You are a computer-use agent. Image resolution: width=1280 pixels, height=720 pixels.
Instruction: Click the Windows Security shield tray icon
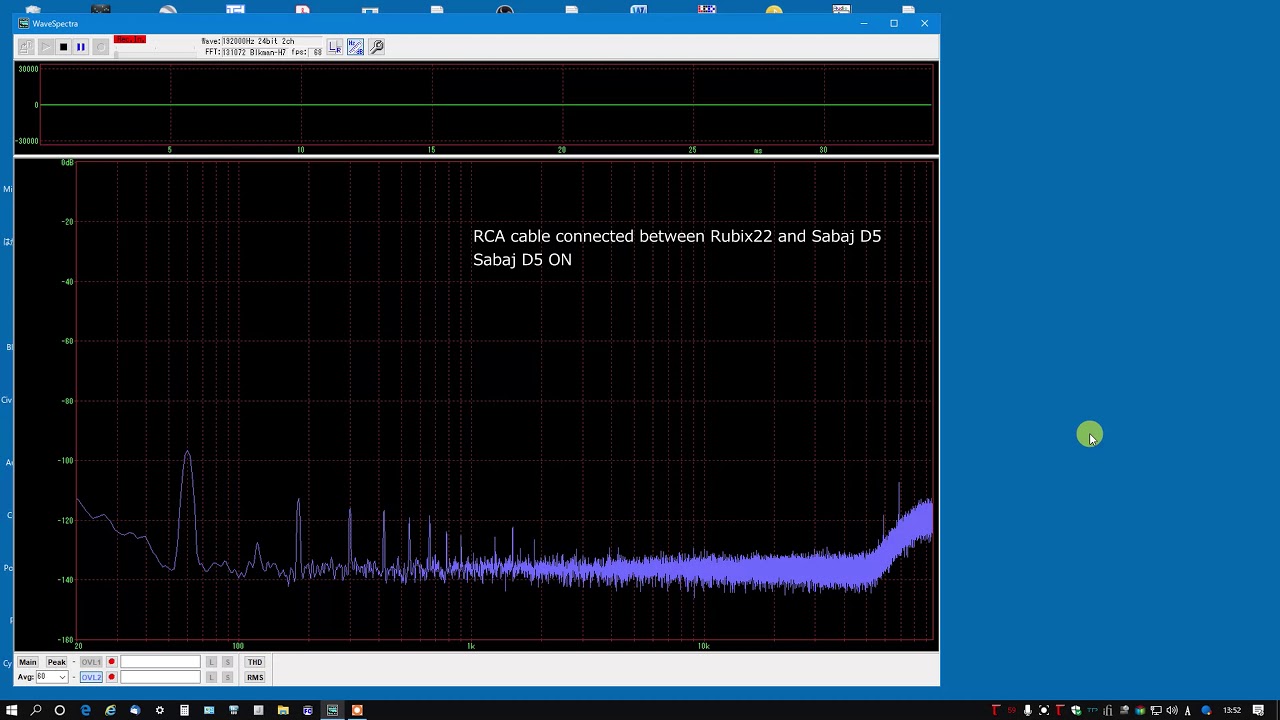pos(1076,710)
